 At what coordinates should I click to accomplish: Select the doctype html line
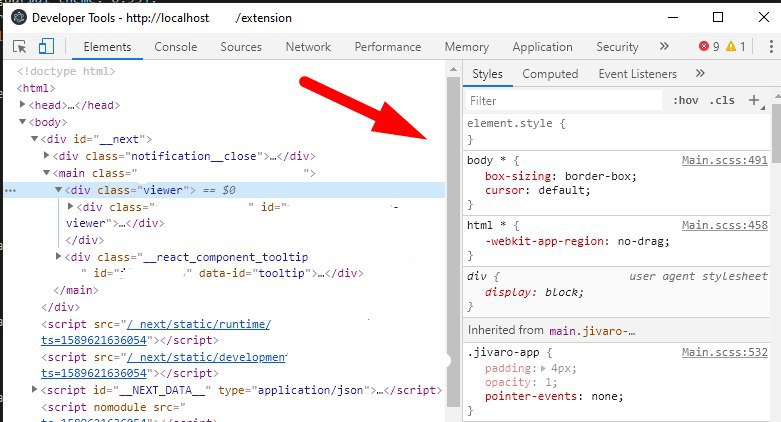pos(66,71)
